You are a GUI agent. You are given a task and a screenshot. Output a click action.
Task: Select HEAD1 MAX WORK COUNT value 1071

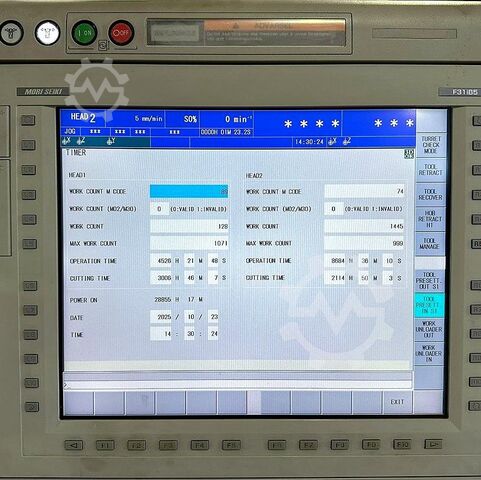point(189,244)
